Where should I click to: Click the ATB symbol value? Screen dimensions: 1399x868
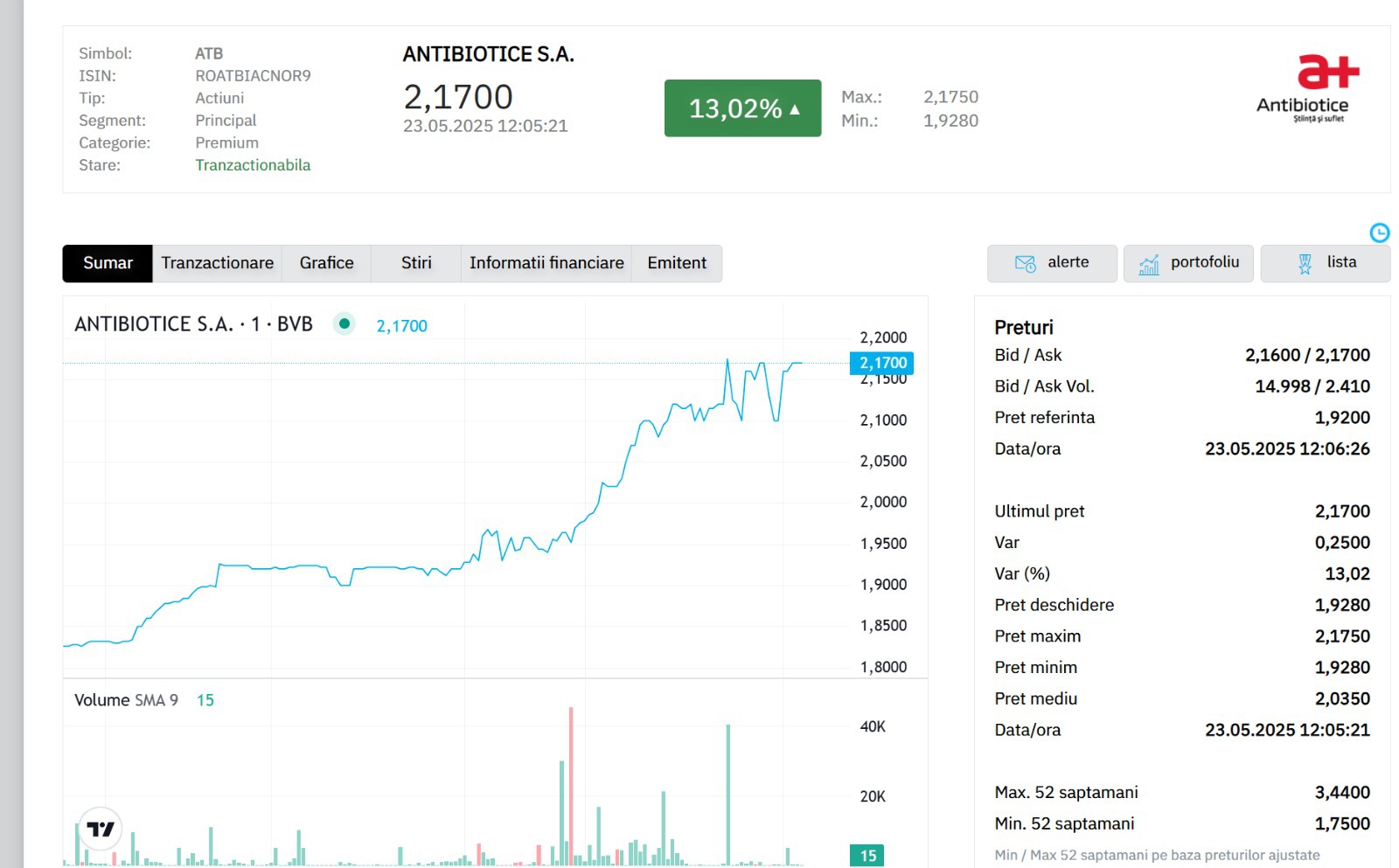(x=209, y=53)
